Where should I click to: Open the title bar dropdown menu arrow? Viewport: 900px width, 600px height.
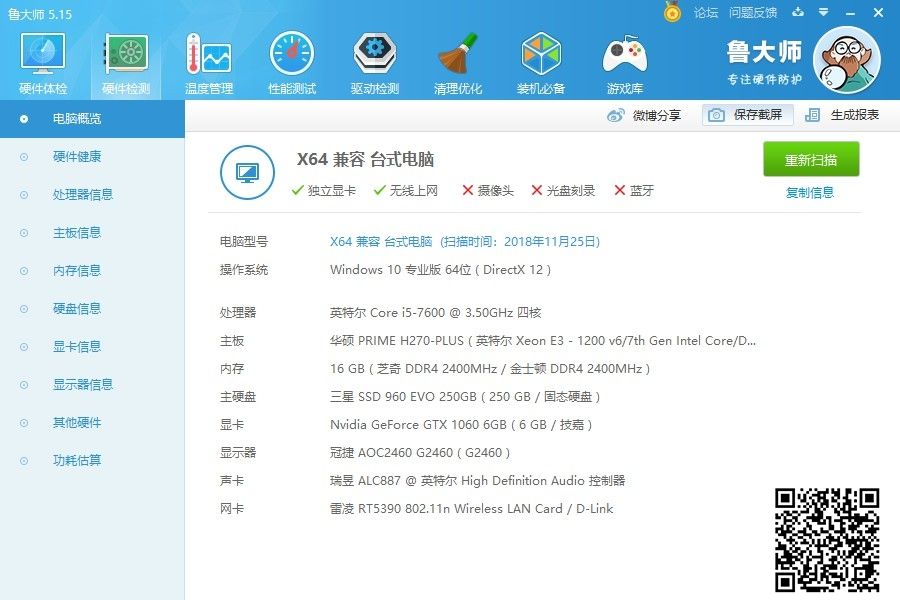pos(824,13)
